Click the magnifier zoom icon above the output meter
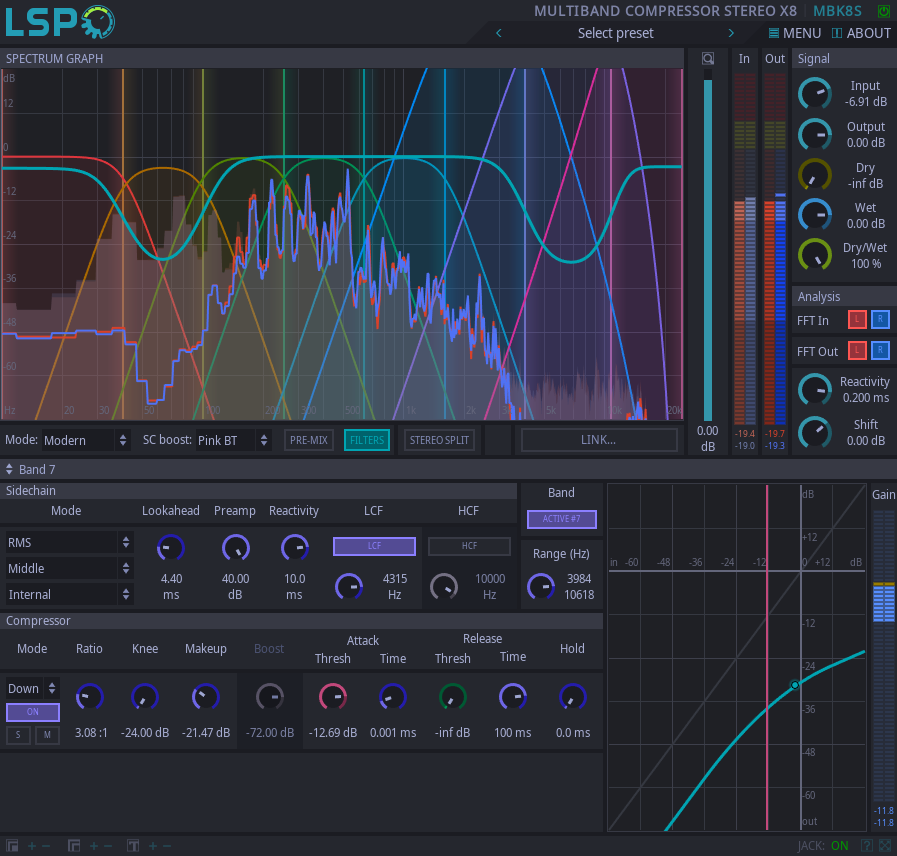The height and width of the screenshot is (856, 897). click(x=708, y=59)
